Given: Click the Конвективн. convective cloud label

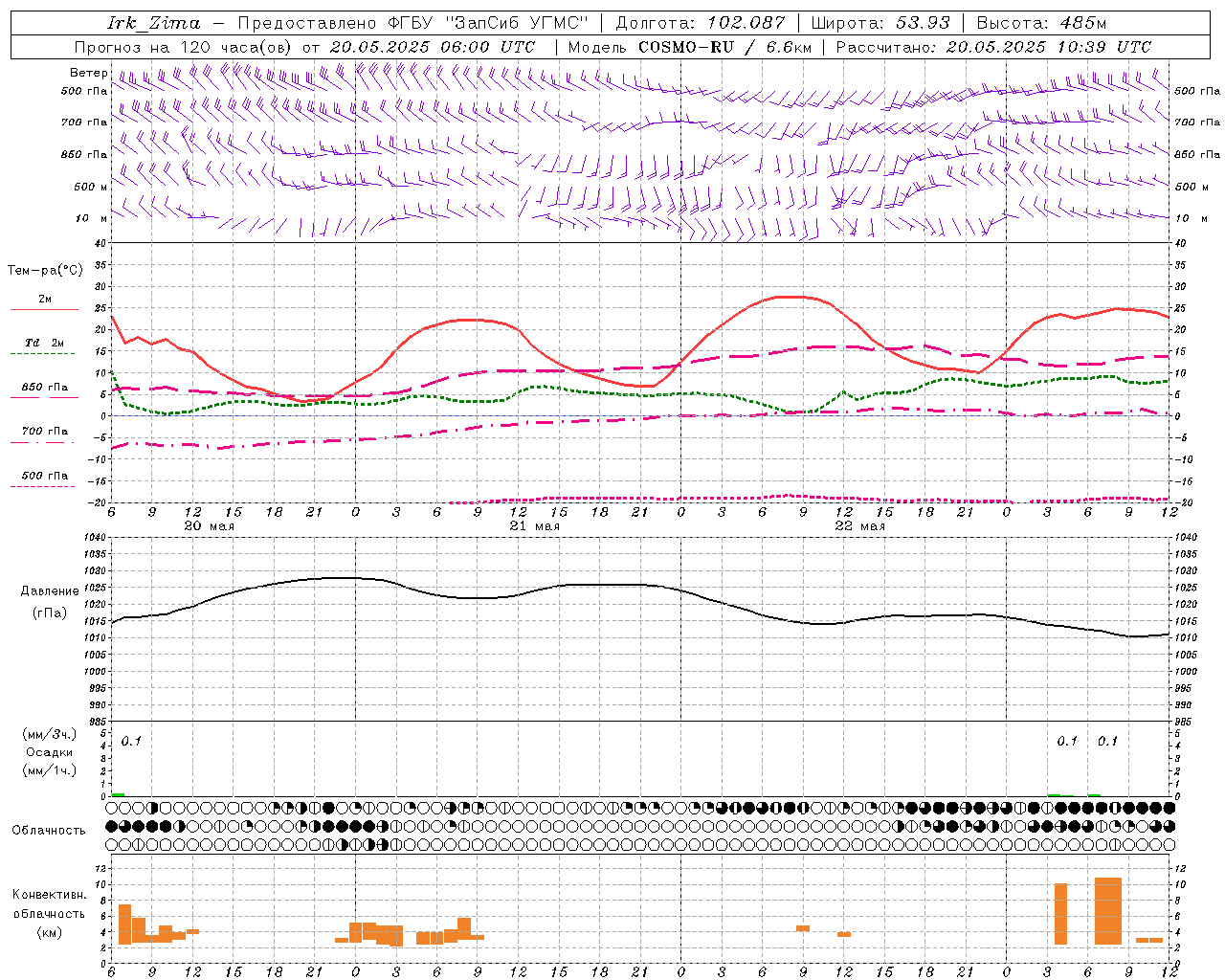Looking at the screenshot, I should point(50,895).
